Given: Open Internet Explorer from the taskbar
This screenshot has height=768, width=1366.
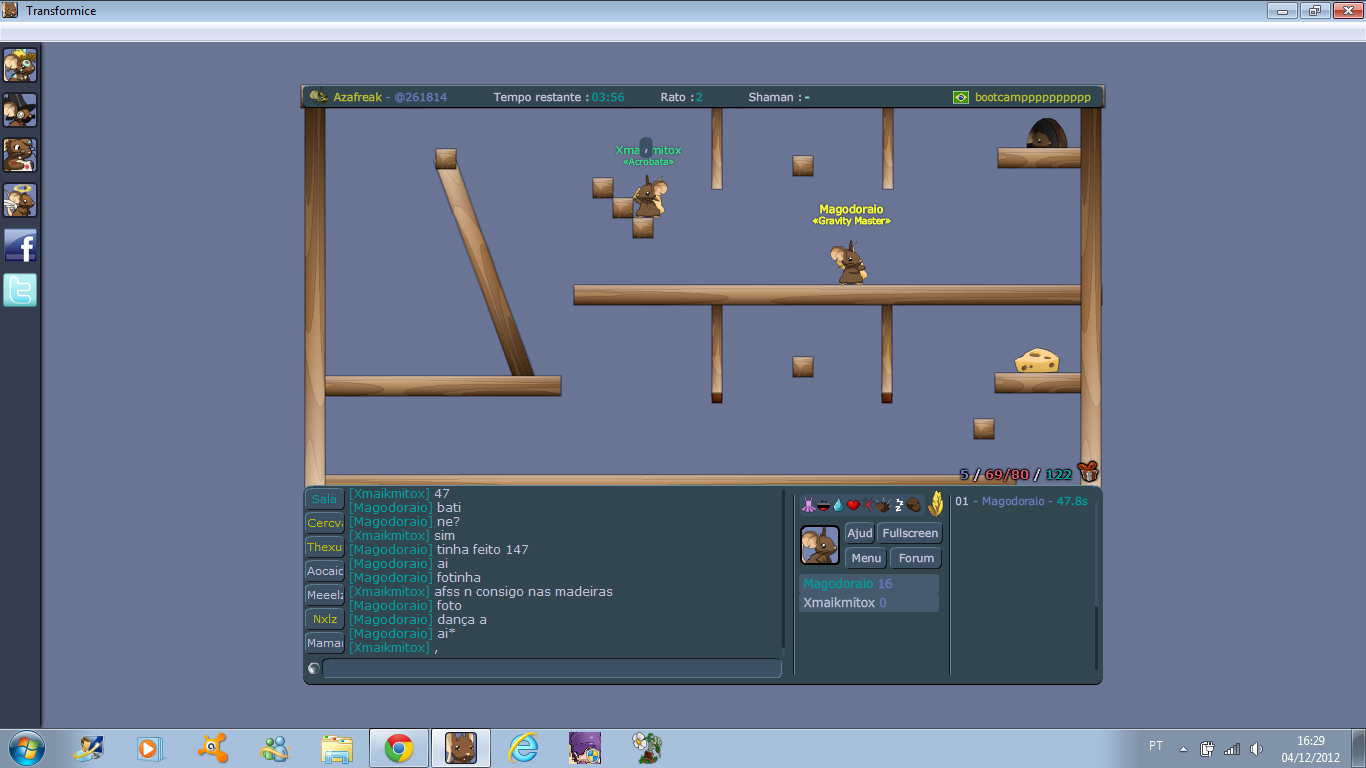Looking at the screenshot, I should click(523, 748).
